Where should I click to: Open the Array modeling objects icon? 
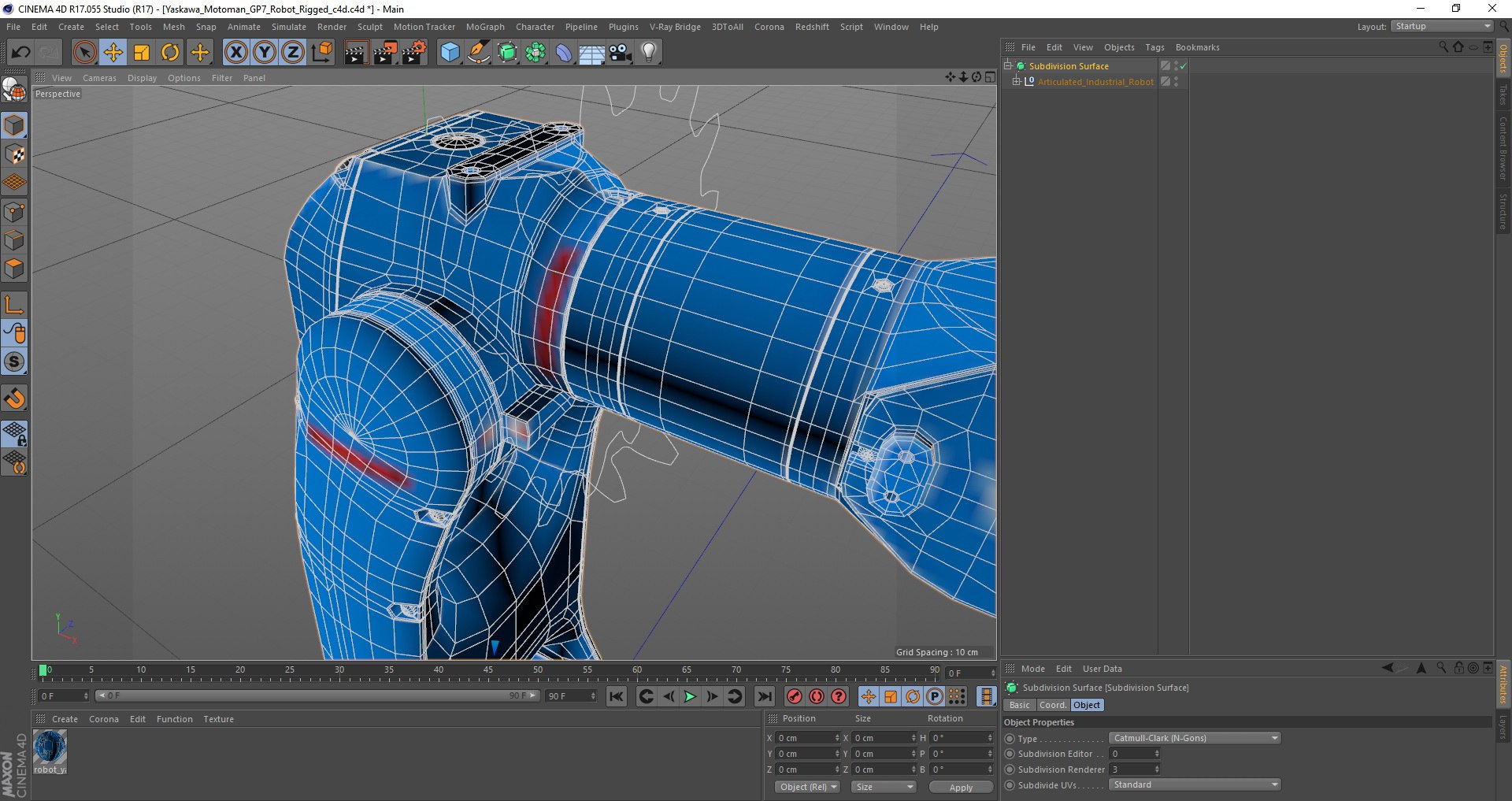coord(535,53)
